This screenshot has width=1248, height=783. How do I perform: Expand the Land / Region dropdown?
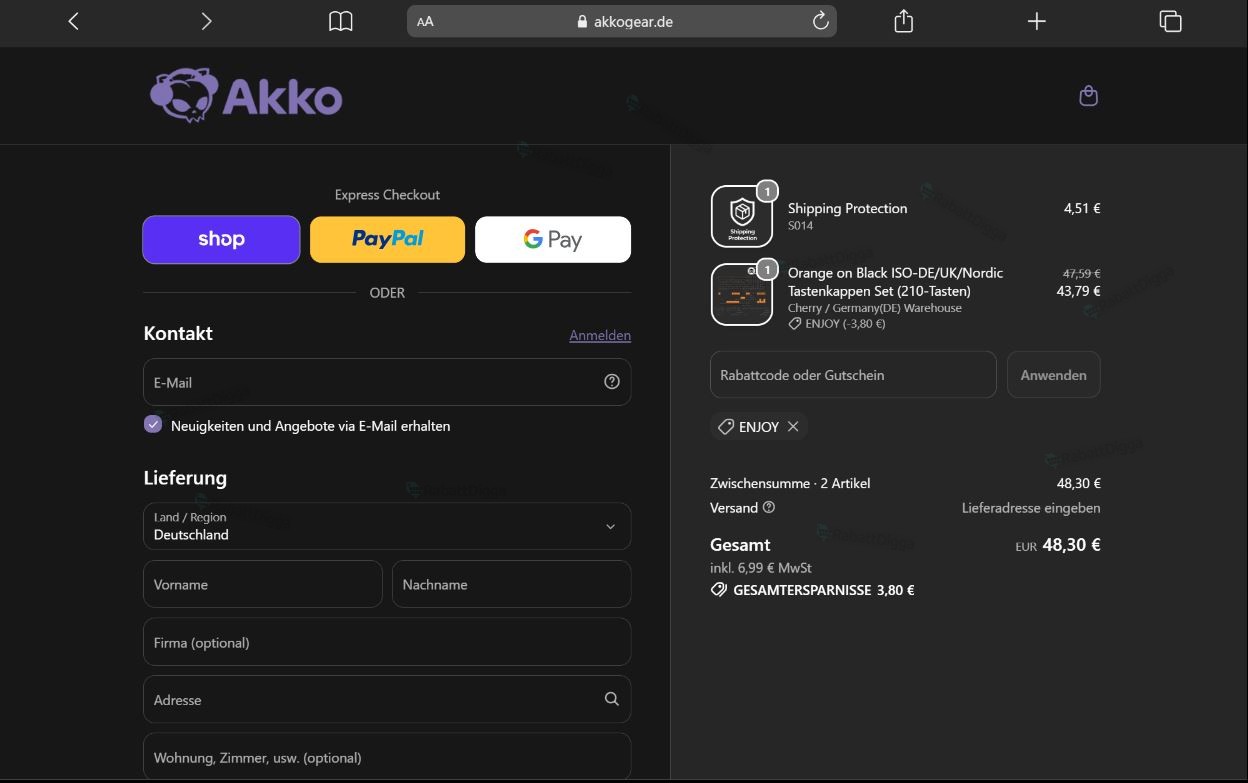387,526
